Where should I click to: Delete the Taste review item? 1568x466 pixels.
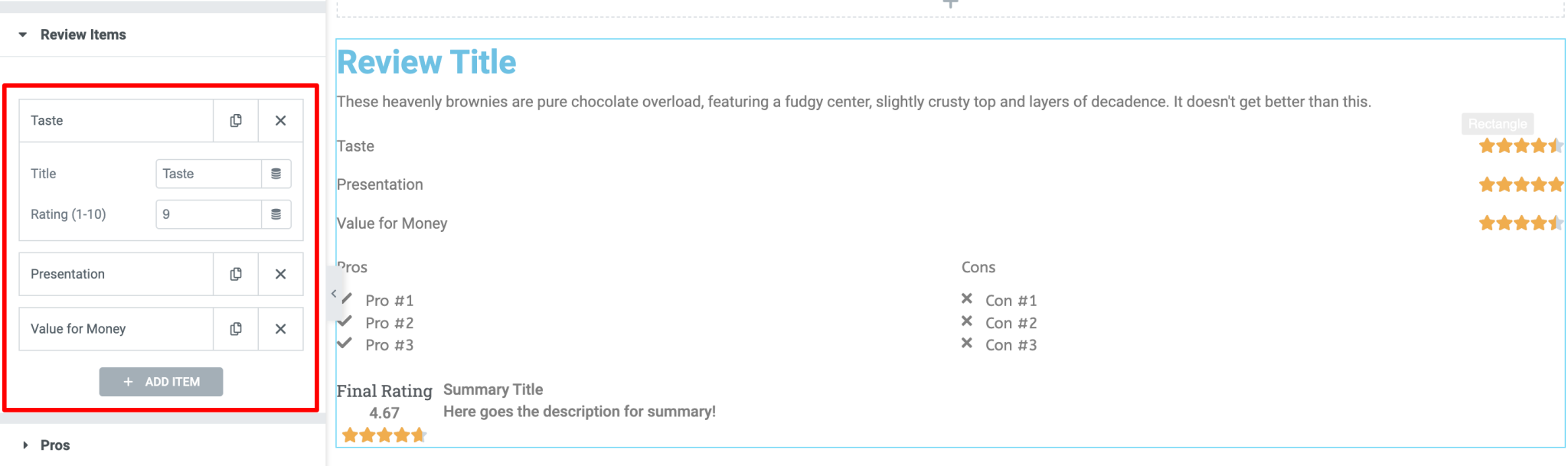coord(280,120)
